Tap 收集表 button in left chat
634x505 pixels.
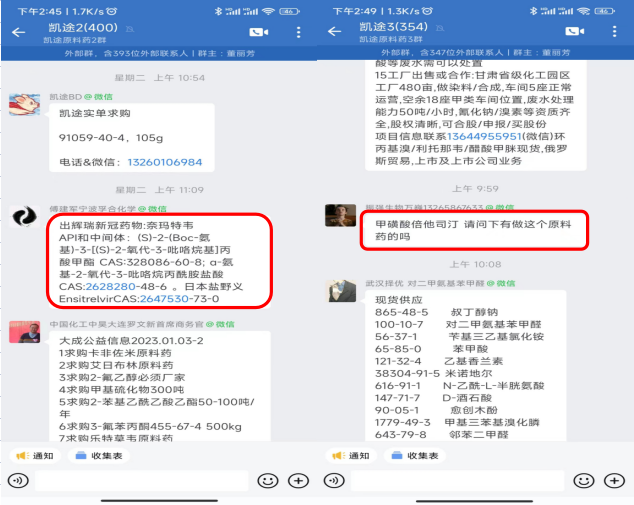pyautogui.click(x=99, y=456)
